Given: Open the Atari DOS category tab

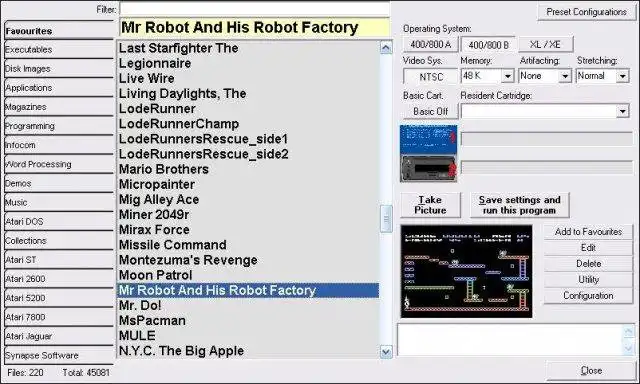Looking at the screenshot, I should pos(59,222).
